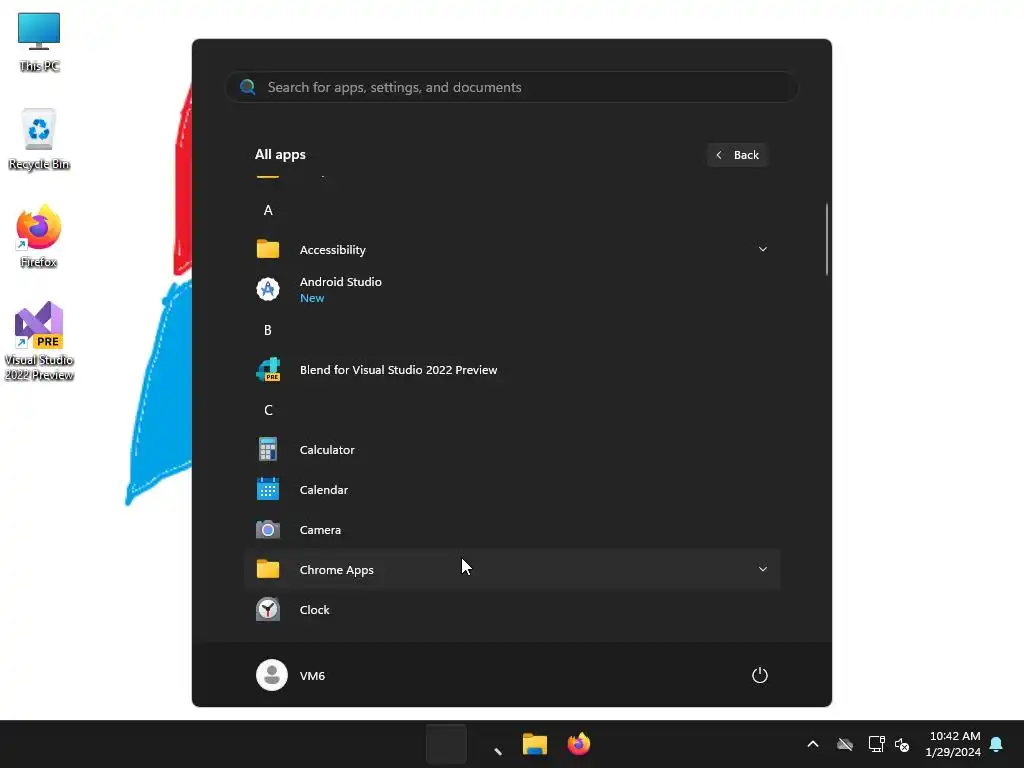This screenshot has width=1024, height=768.
Task: Jump to letter C section header
Action: pyautogui.click(x=268, y=409)
